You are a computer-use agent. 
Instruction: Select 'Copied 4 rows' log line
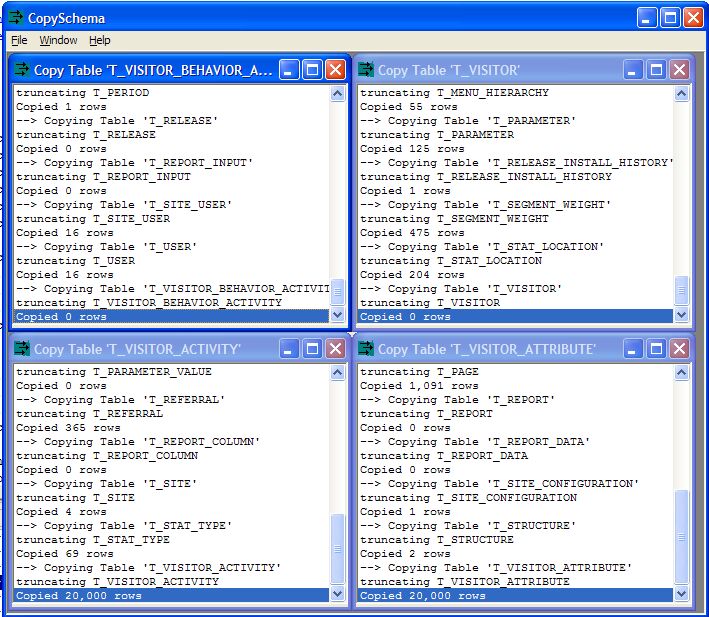click(x=61, y=512)
